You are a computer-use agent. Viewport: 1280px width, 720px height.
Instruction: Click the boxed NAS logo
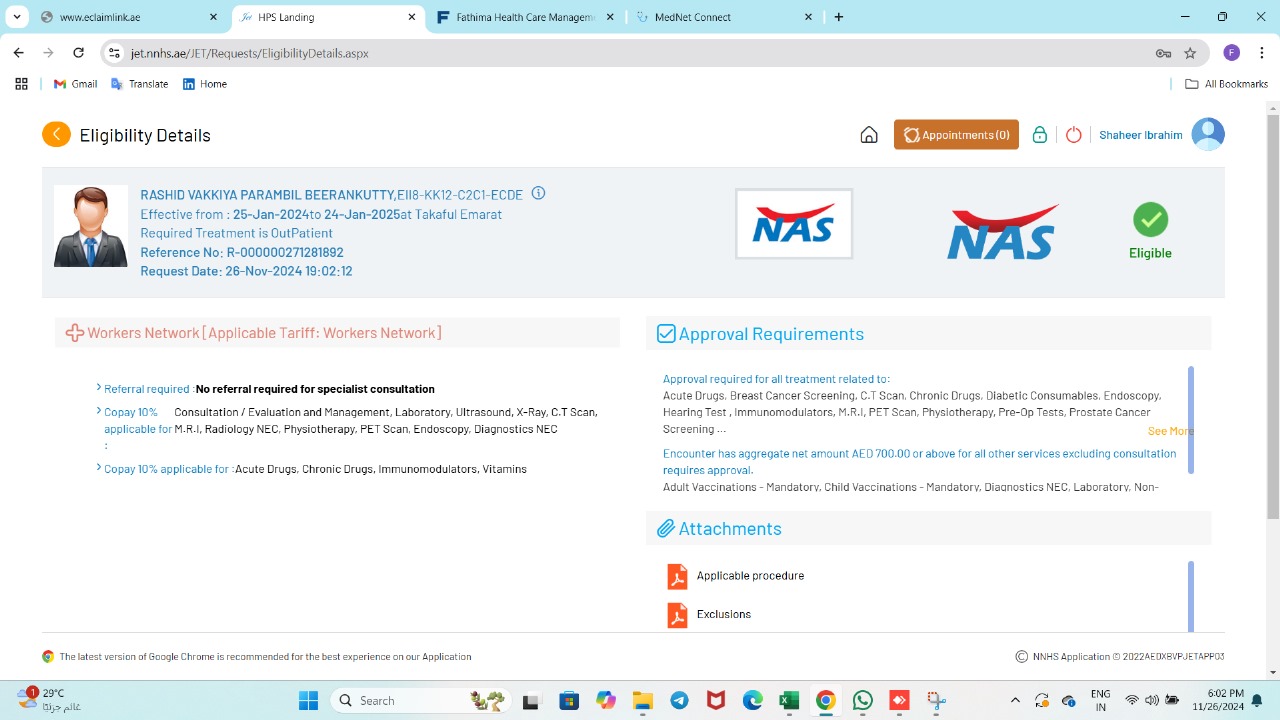794,224
